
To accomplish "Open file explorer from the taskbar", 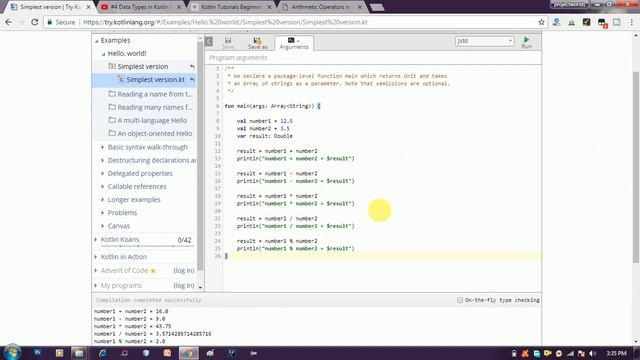I will 79,353.
